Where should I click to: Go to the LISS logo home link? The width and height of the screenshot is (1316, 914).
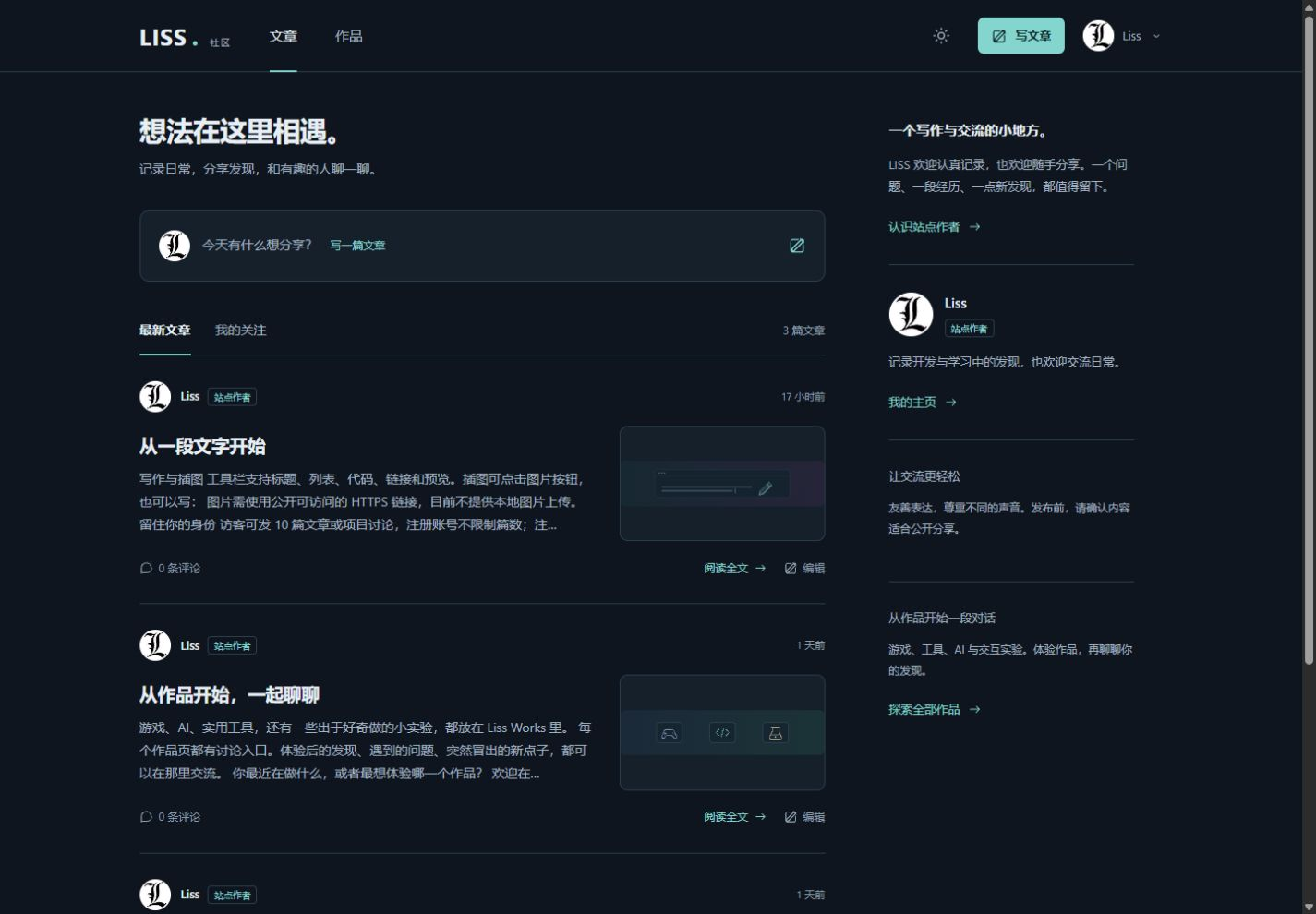click(169, 37)
